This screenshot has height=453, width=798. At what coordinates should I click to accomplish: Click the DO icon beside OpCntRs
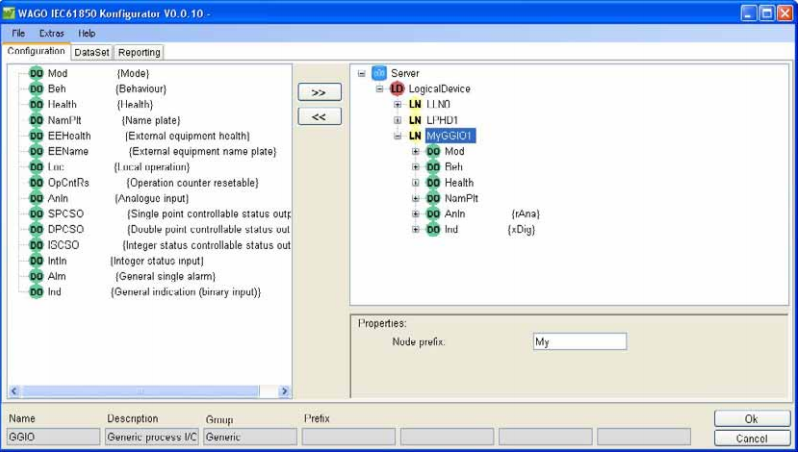[x=36, y=183]
